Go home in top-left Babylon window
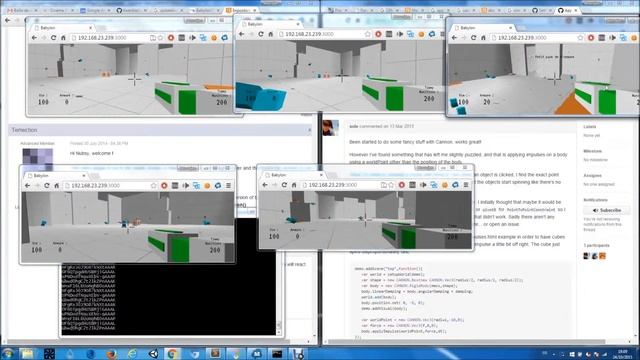This screenshot has height=360, width=640. 63,38
